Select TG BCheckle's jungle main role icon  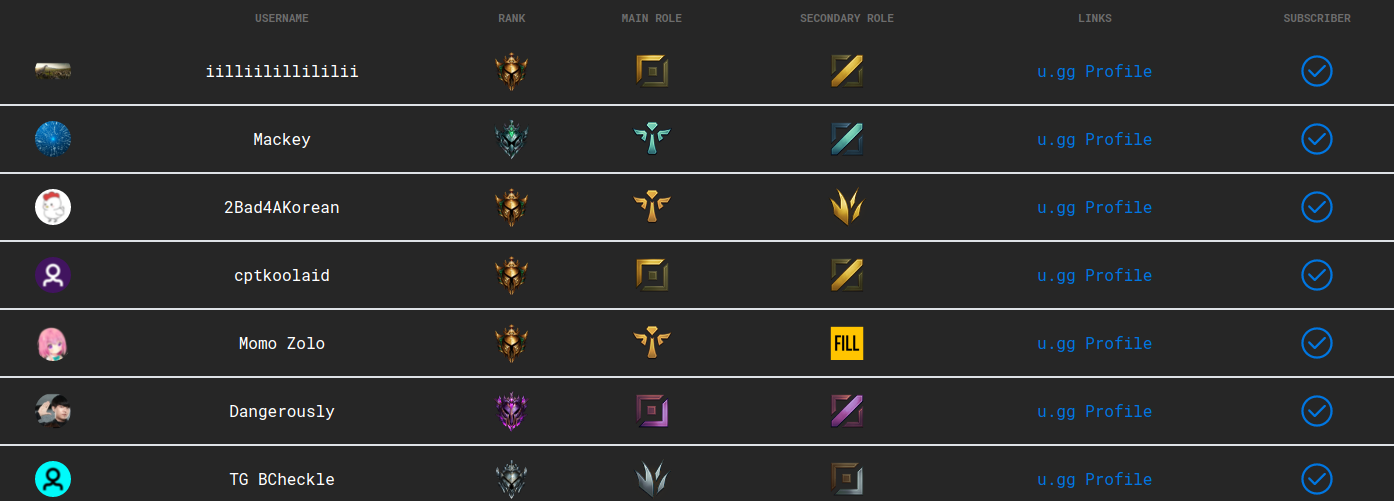coord(651,479)
